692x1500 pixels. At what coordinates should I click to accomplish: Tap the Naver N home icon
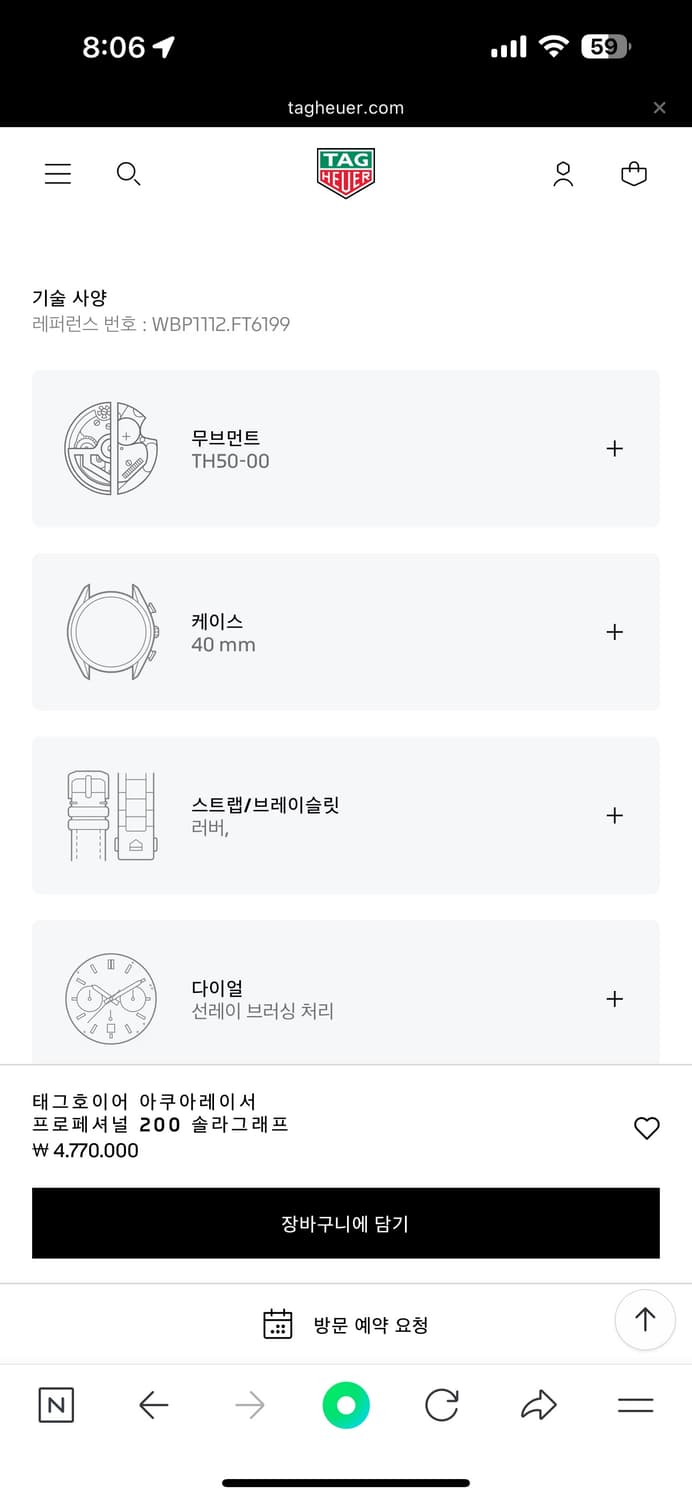(56, 1405)
